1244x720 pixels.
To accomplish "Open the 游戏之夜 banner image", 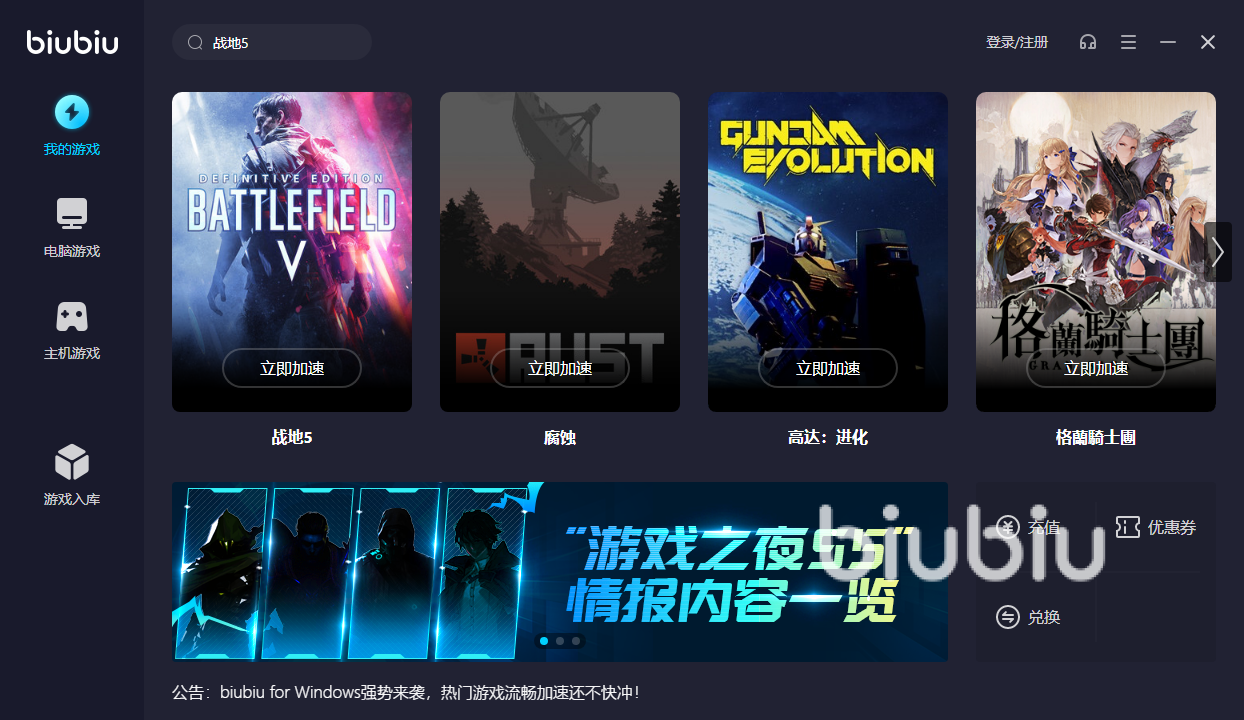I will tap(560, 571).
